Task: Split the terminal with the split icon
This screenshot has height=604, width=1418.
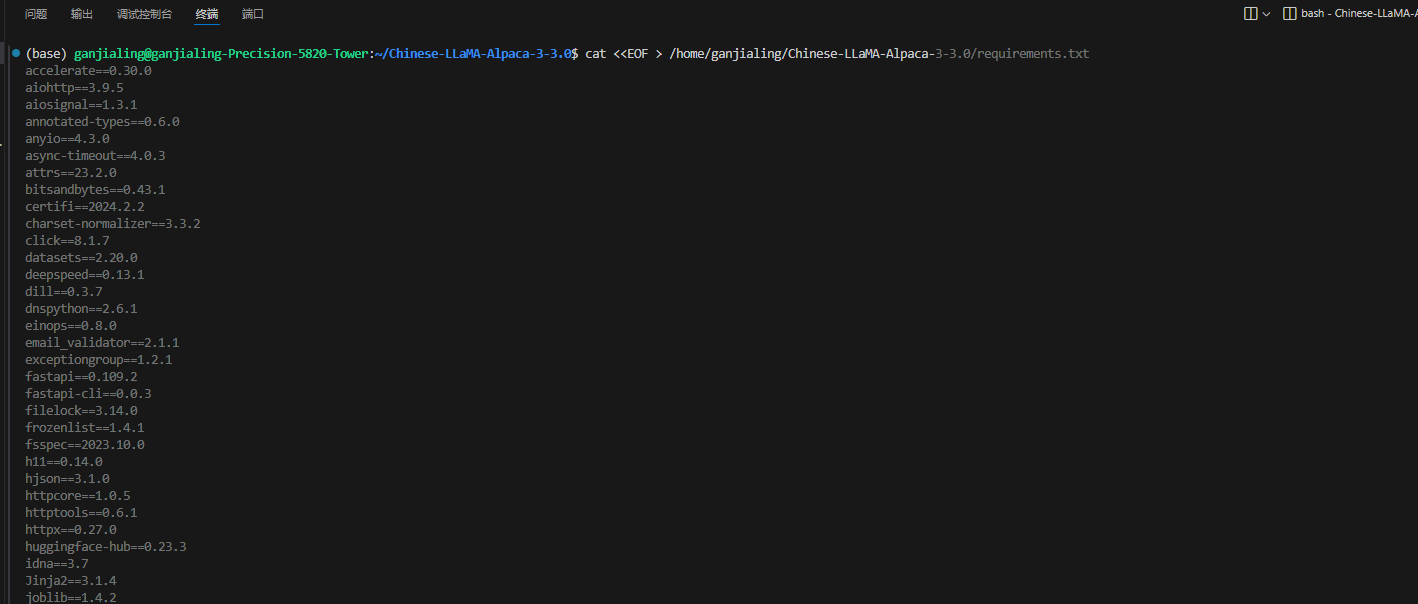Action: point(1250,14)
